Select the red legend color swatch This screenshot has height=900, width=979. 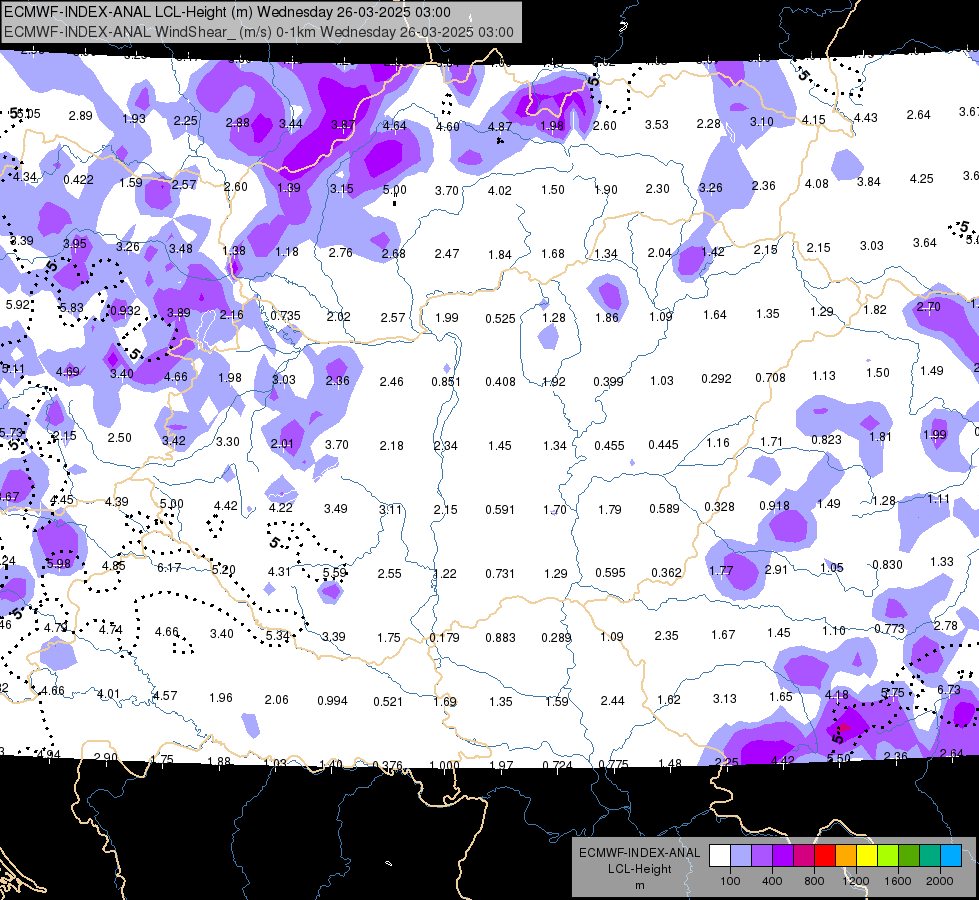pos(825,856)
